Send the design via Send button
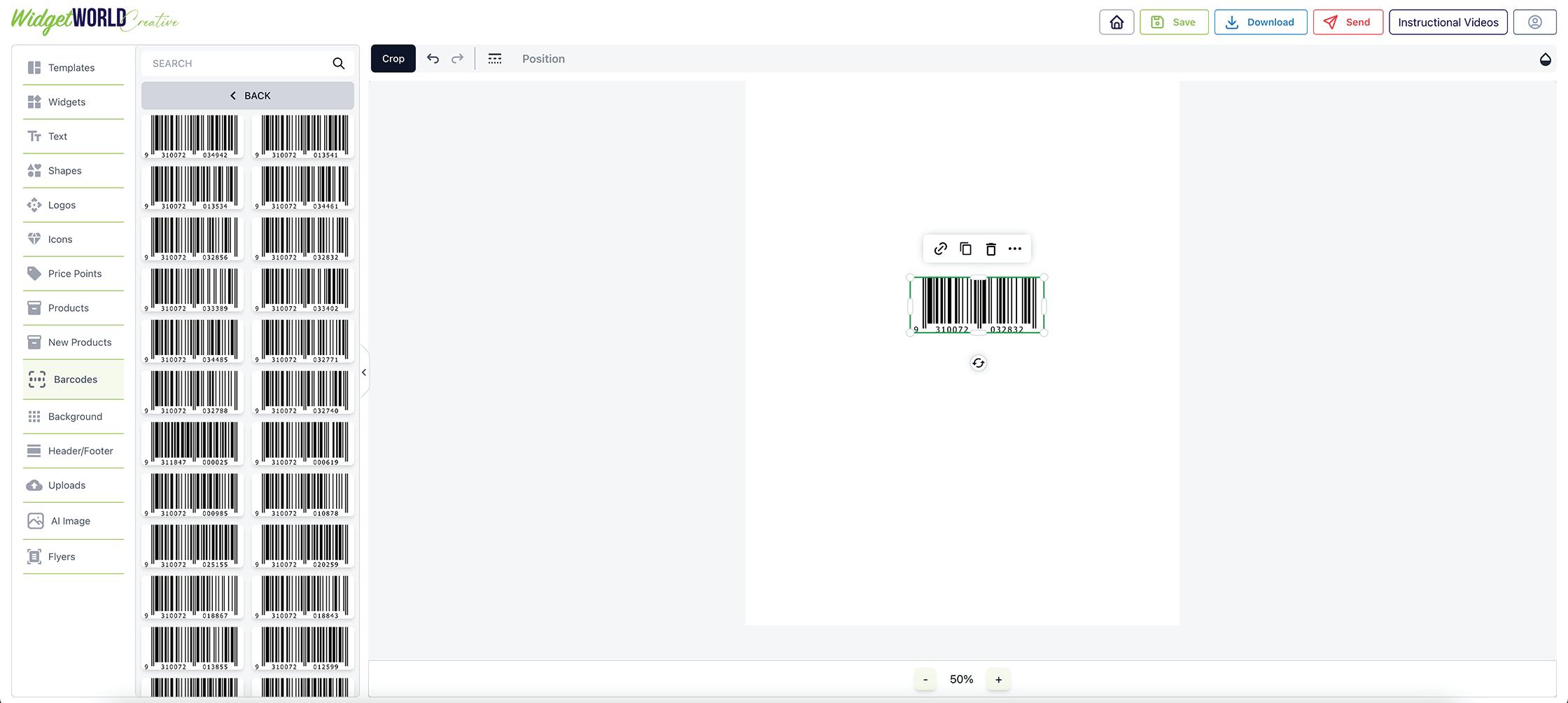 point(1348,22)
